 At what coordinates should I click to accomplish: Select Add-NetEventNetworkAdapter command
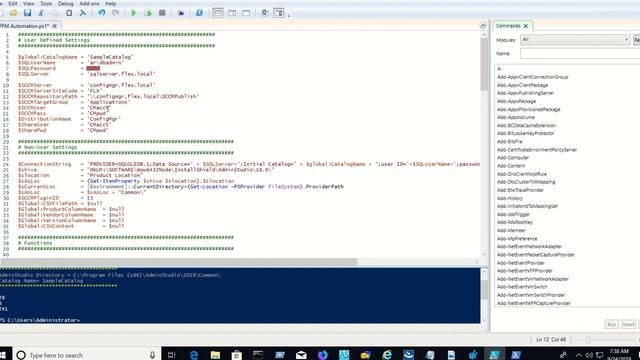(x=529, y=247)
